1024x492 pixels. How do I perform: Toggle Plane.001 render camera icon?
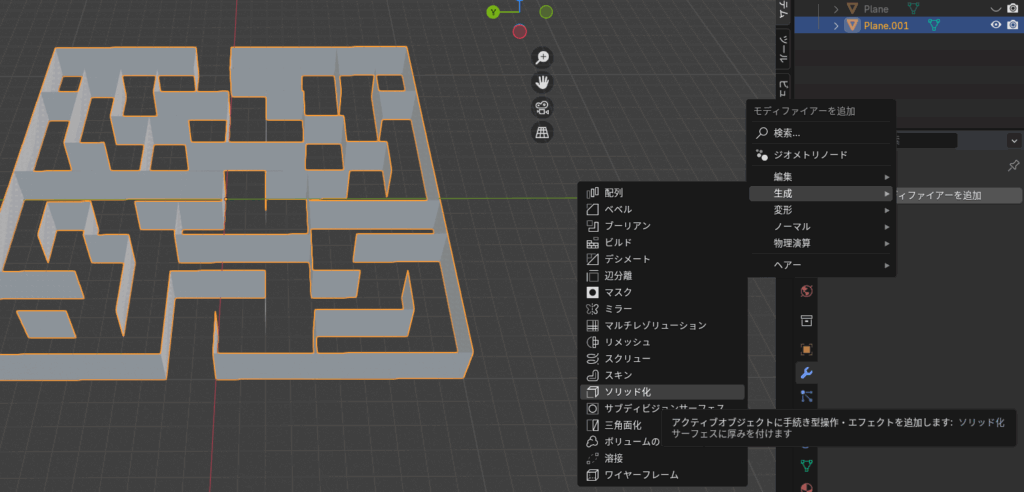[1013, 25]
